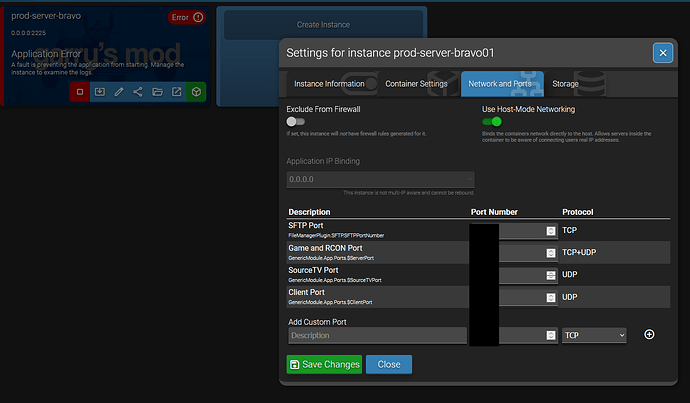Viewport: 690px width, 403px height.
Task: Click the Game and RCON Port row label
Action: click(x=325, y=248)
